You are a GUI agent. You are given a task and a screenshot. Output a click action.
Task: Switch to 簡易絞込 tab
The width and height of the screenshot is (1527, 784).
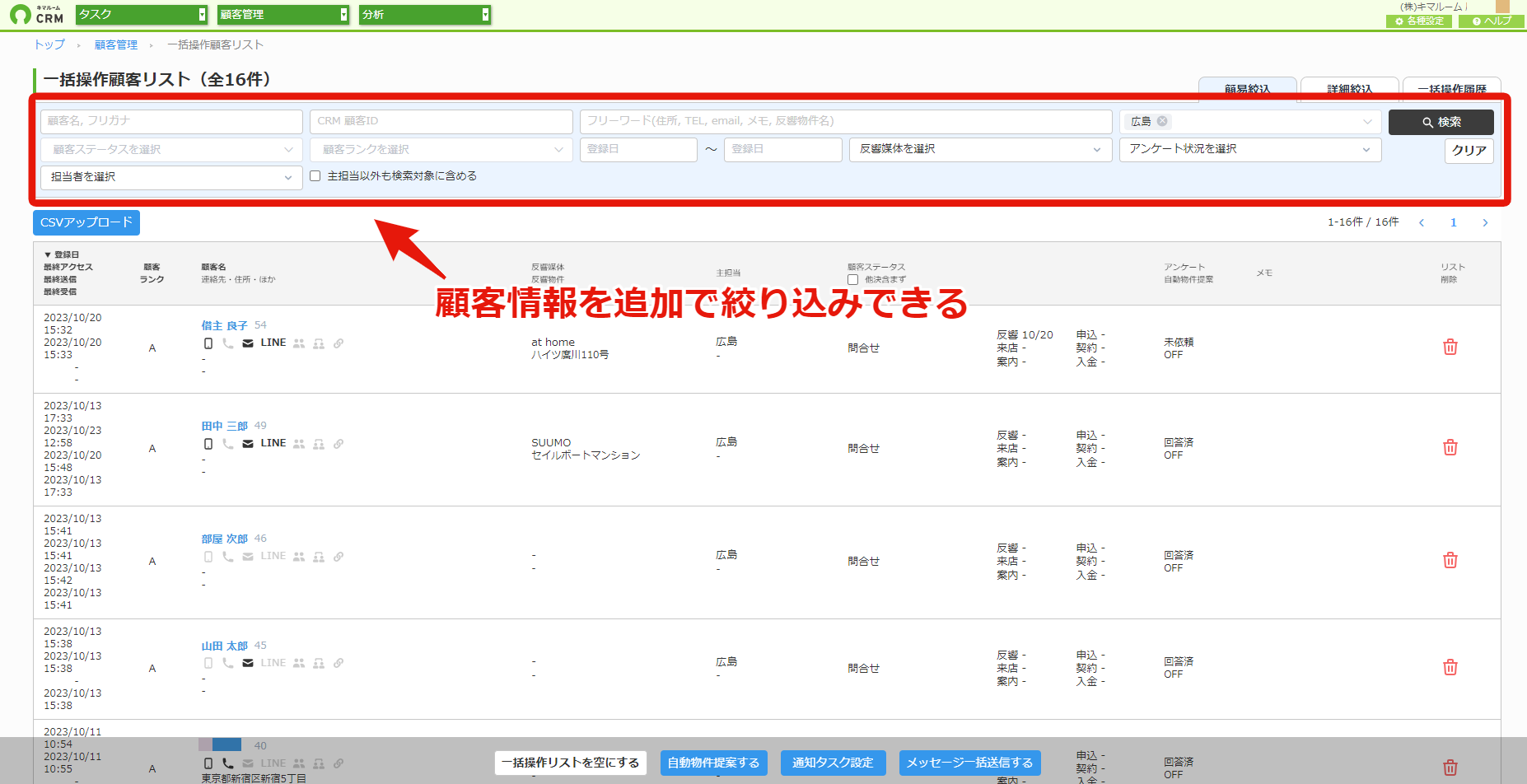point(1247,89)
